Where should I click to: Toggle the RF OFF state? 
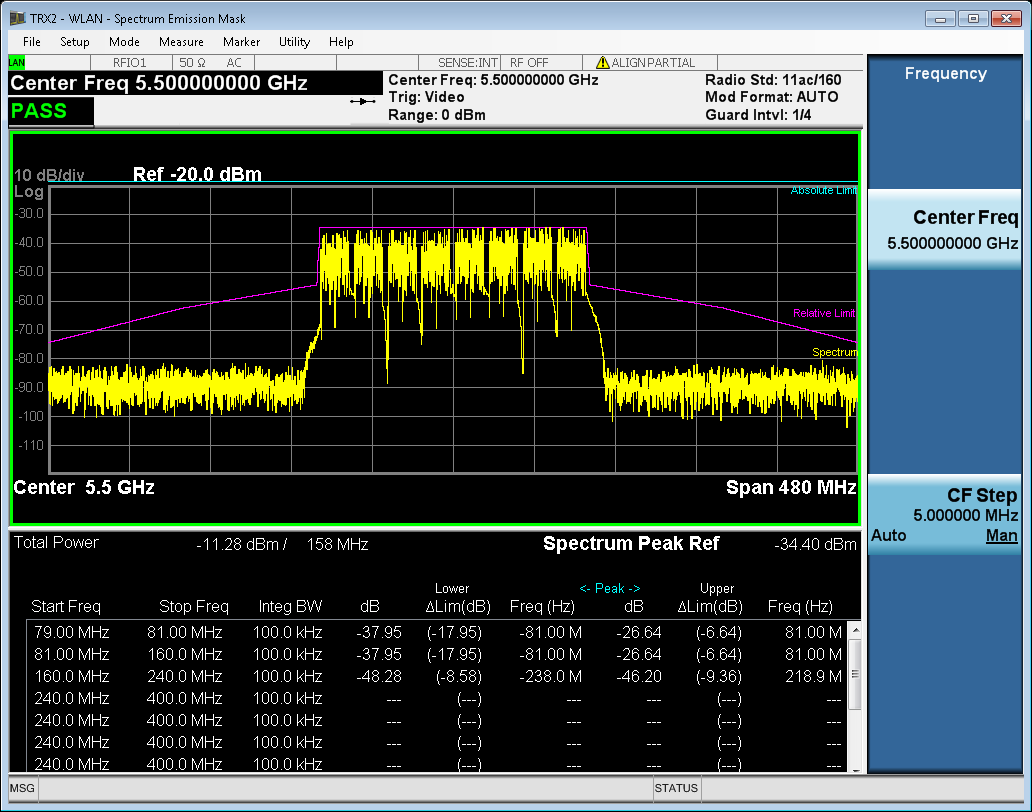point(531,61)
